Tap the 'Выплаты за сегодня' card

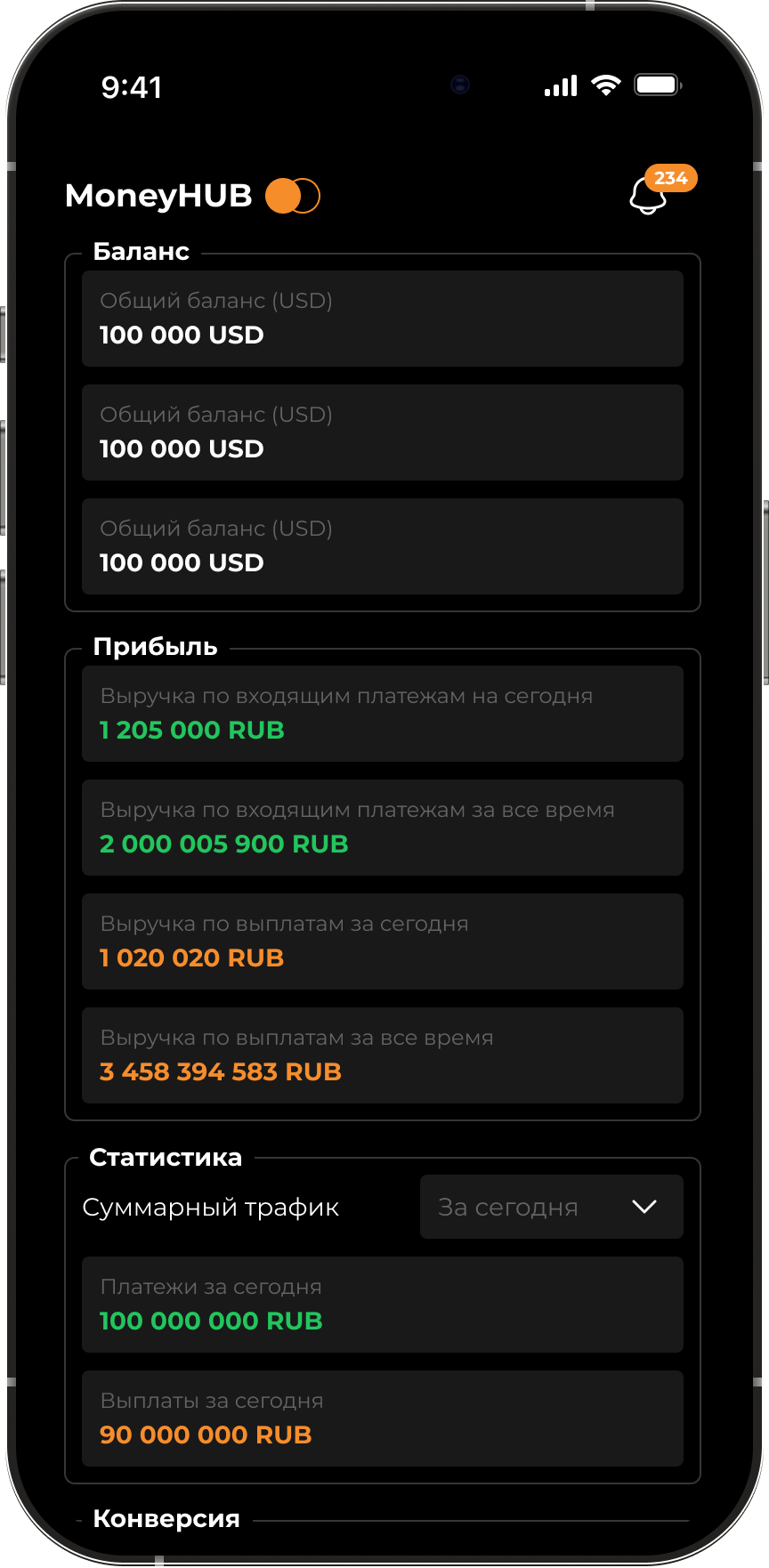tap(382, 1418)
